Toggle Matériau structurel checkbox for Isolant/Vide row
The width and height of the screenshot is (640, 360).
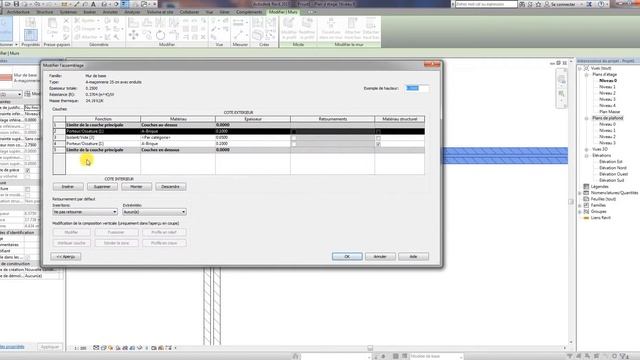378,138
